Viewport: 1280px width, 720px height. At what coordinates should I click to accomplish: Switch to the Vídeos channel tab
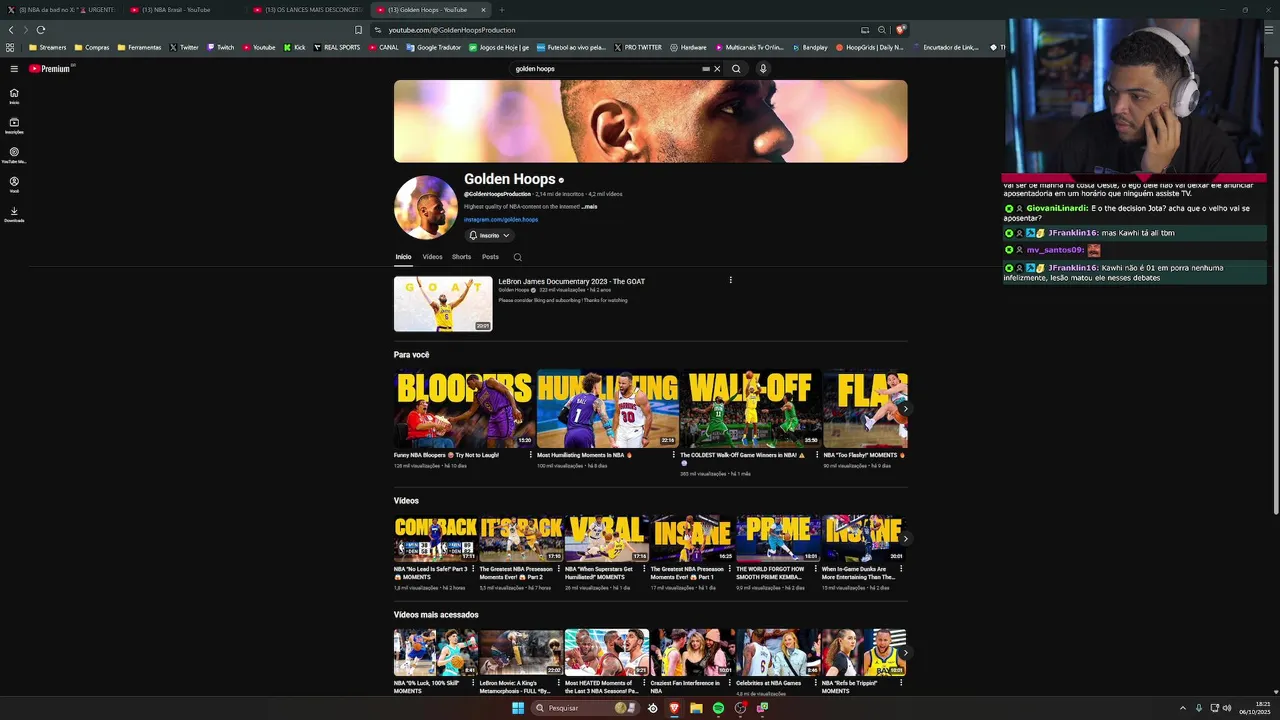pyautogui.click(x=432, y=257)
